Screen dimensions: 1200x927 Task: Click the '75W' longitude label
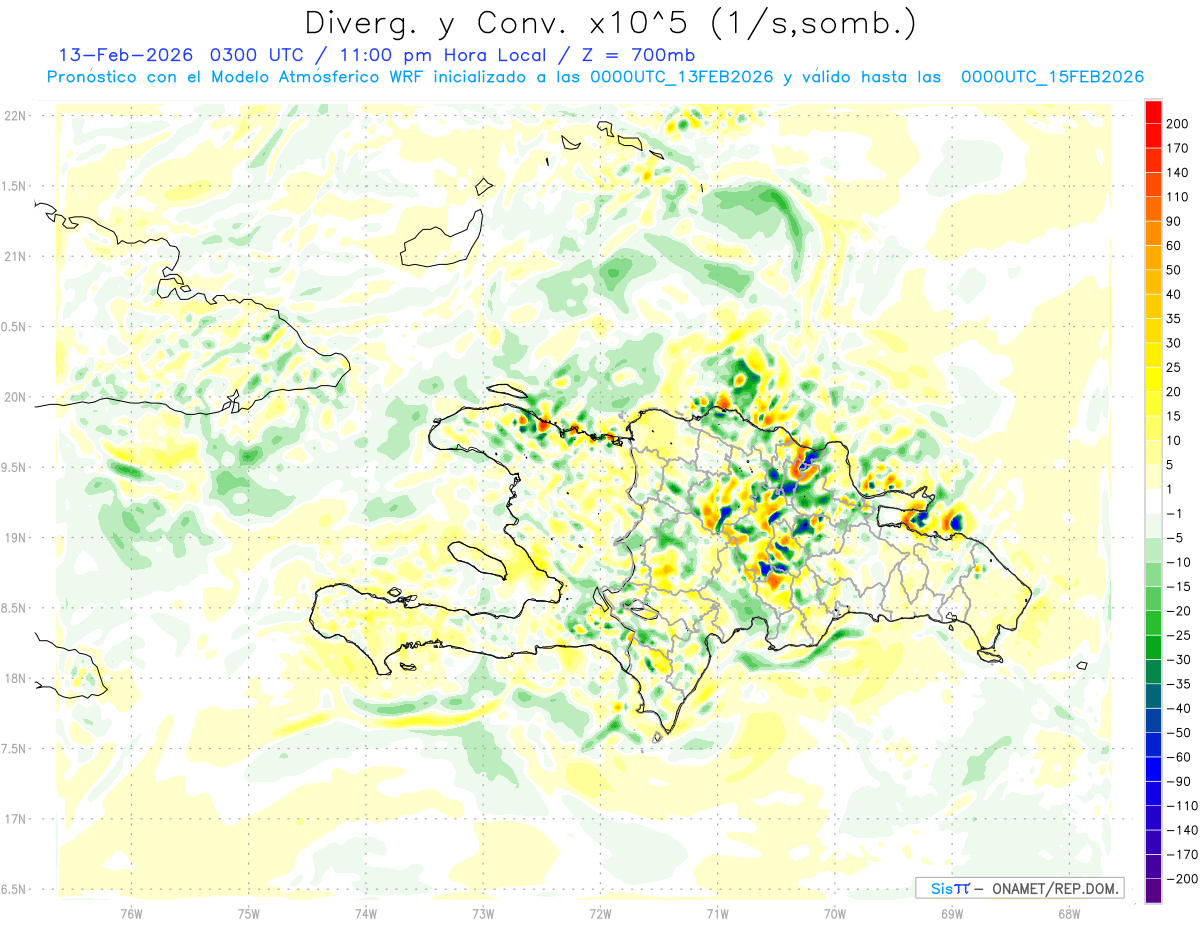coord(249,913)
